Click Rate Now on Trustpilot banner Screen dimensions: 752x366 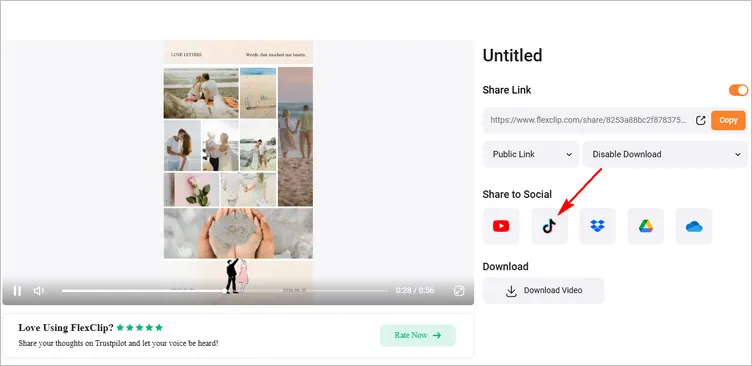coord(418,335)
